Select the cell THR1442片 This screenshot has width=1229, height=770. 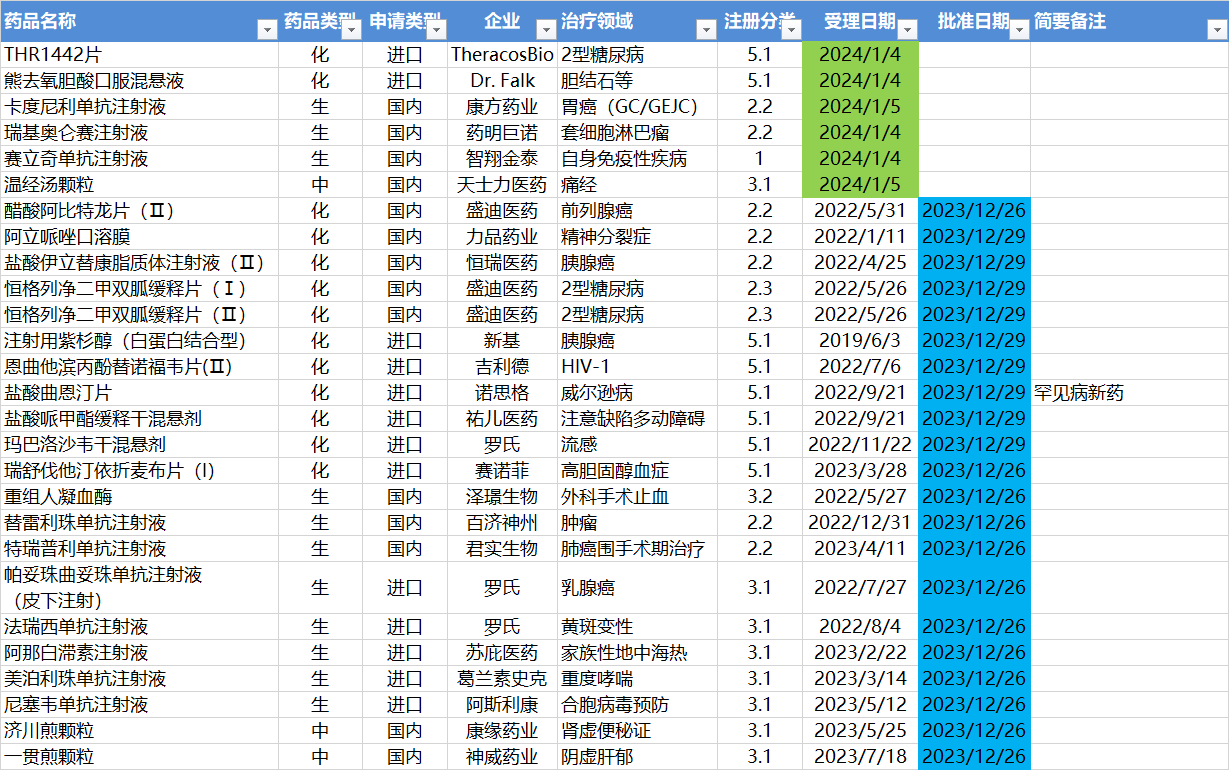click(140, 55)
